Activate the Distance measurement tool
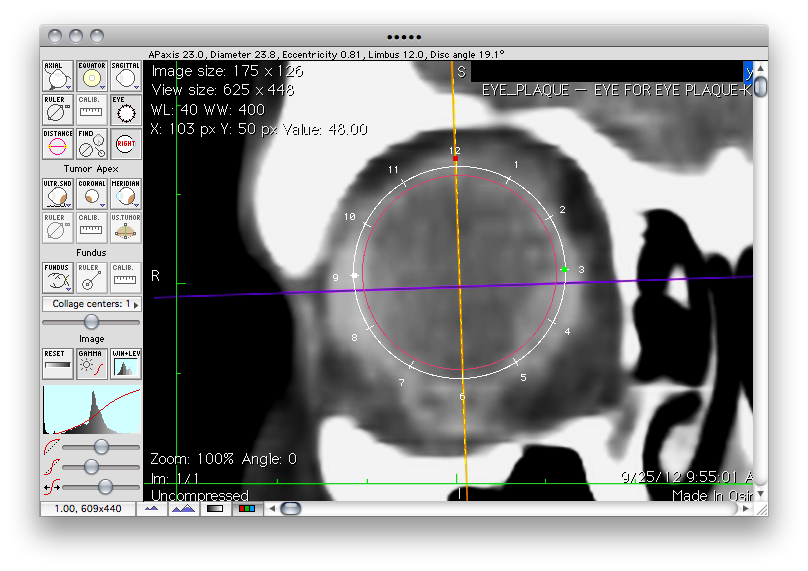This screenshot has width=808, height=571. pos(57,144)
